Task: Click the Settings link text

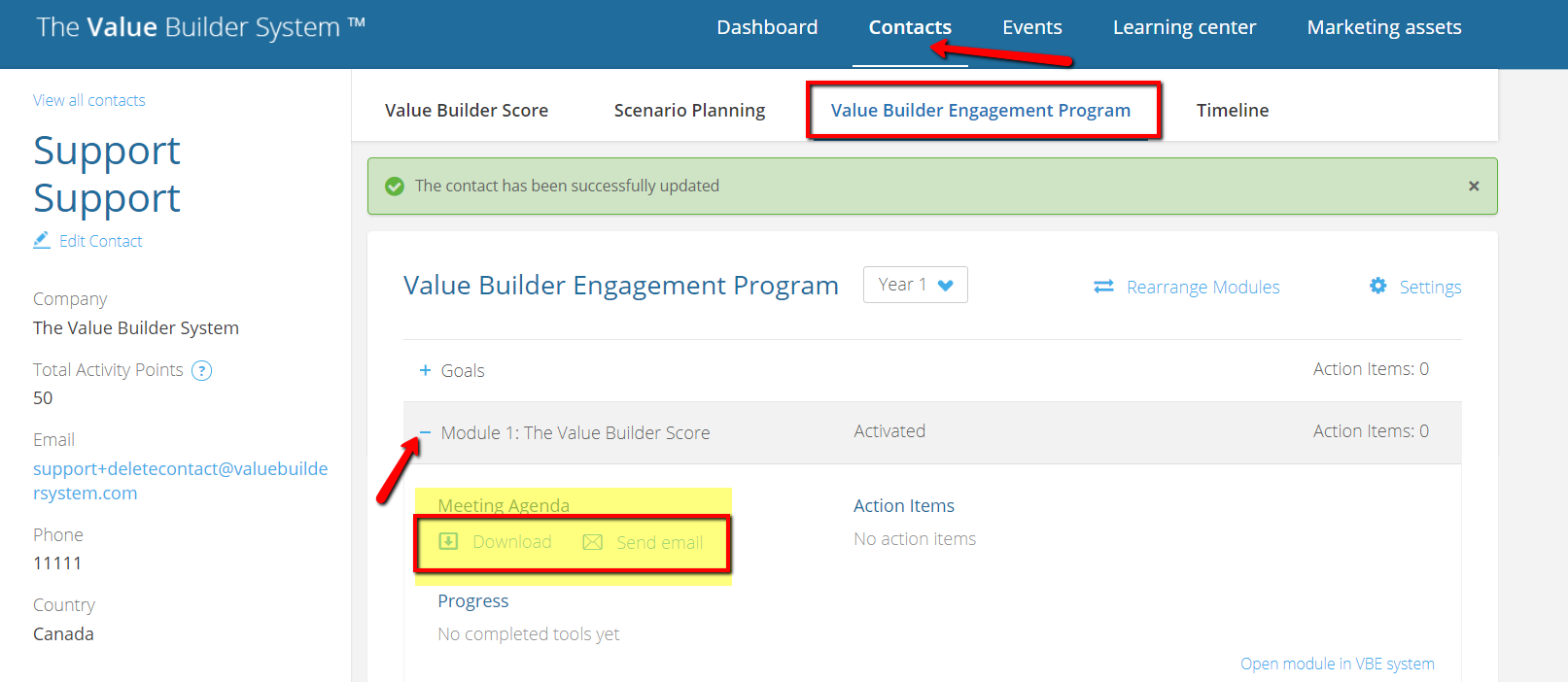Action: tap(1431, 287)
